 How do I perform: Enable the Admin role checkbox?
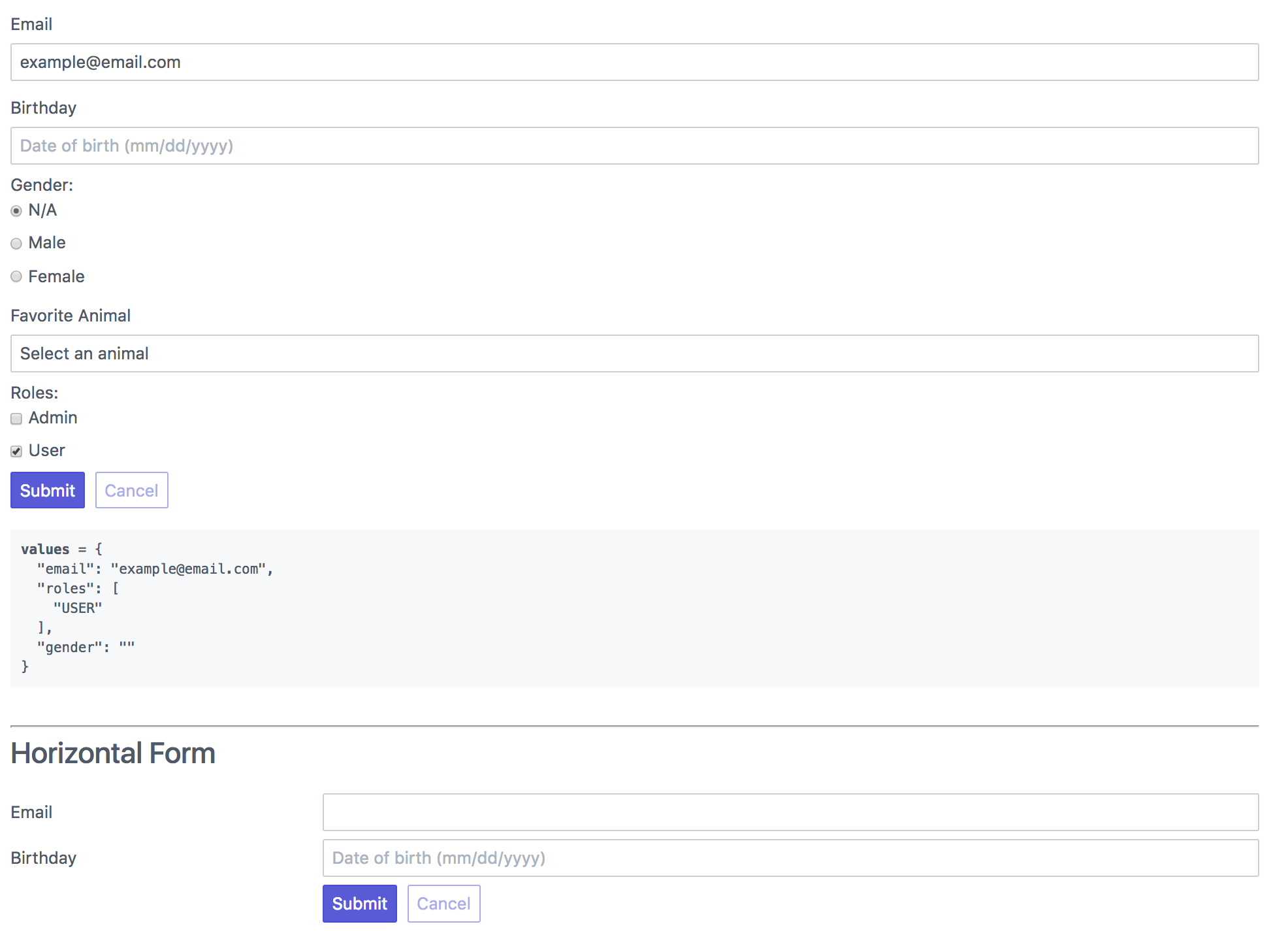16,419
